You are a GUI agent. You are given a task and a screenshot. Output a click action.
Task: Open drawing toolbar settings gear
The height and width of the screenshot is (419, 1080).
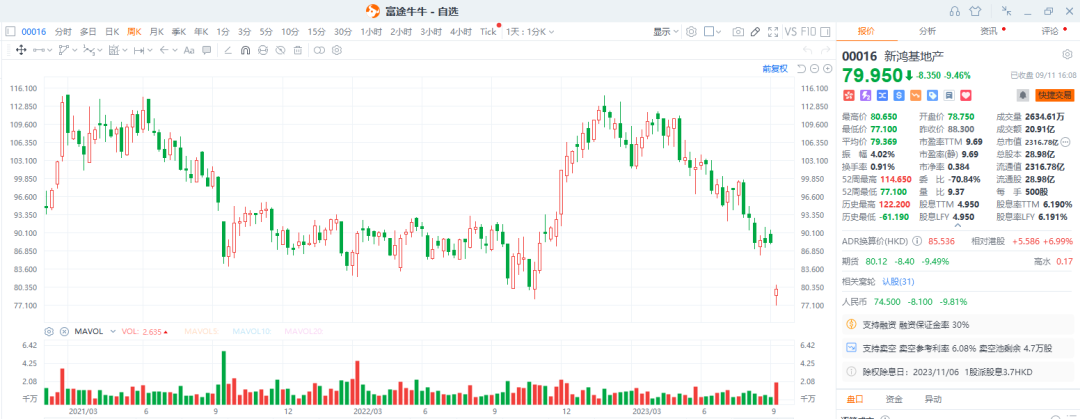pyautogui.click(x=337, y=50)
